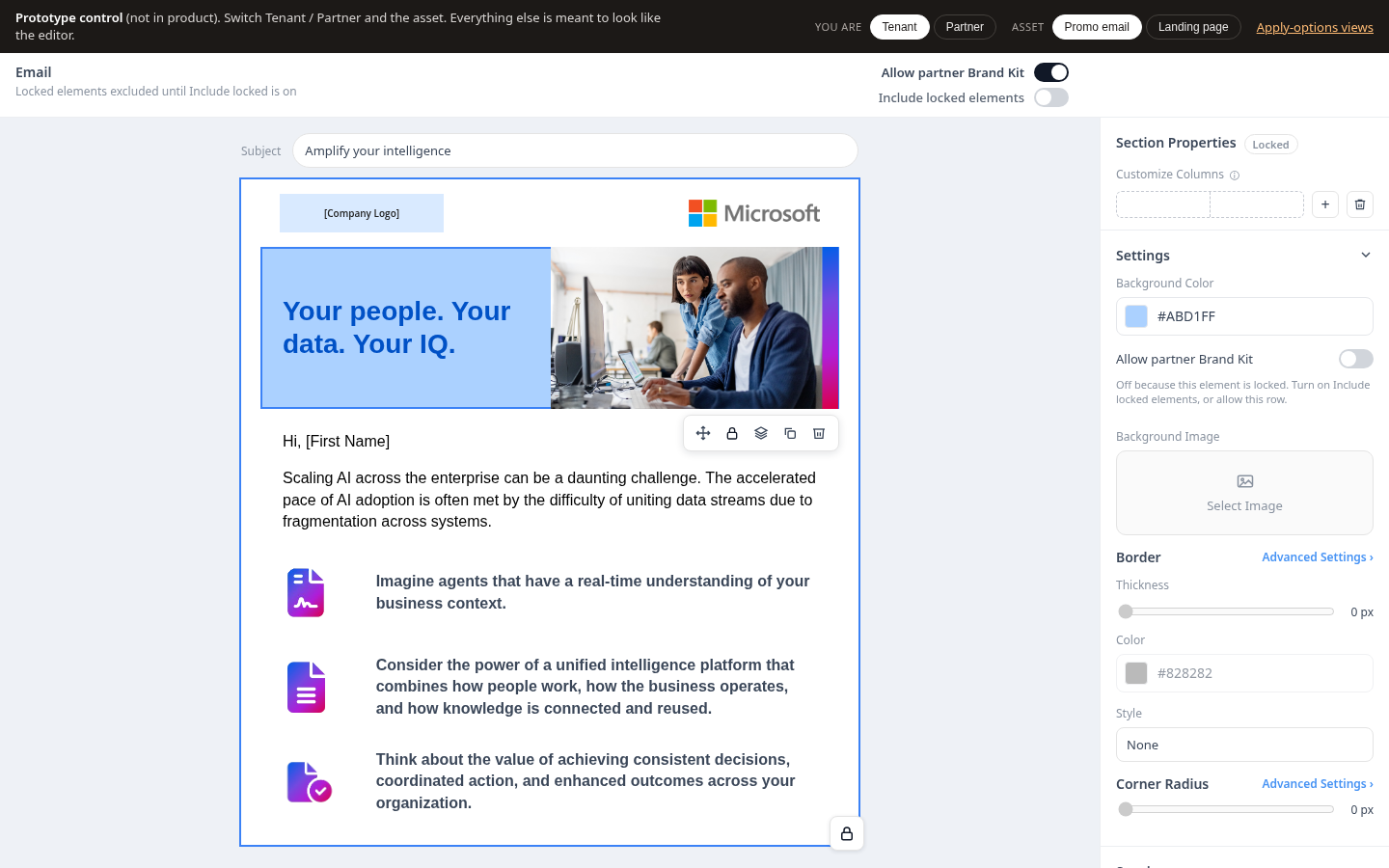
Task: Click the first column cell in Customize Columns
Action: [1163, 204]
